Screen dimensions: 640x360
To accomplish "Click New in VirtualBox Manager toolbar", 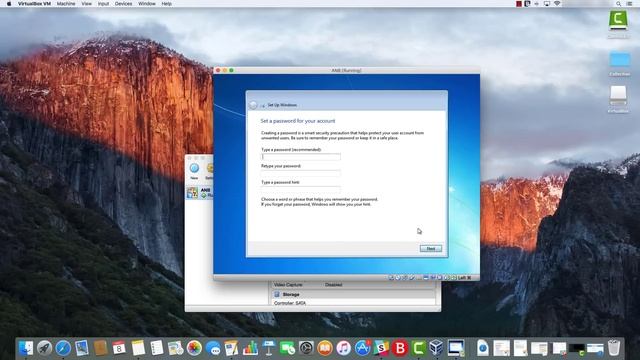I will click(194, 171).
